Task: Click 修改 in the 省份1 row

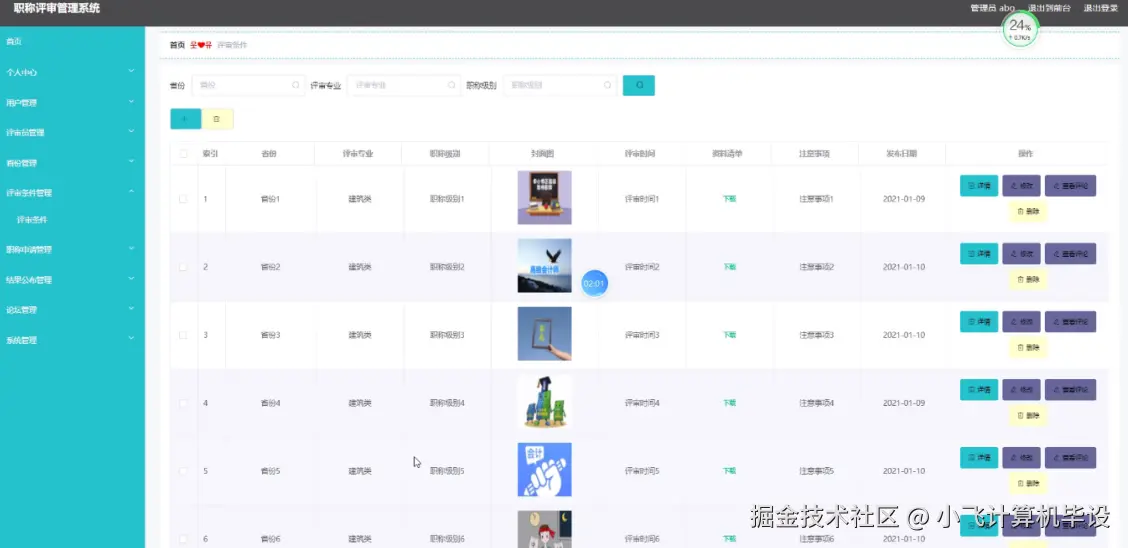Action: (1022, 186)
